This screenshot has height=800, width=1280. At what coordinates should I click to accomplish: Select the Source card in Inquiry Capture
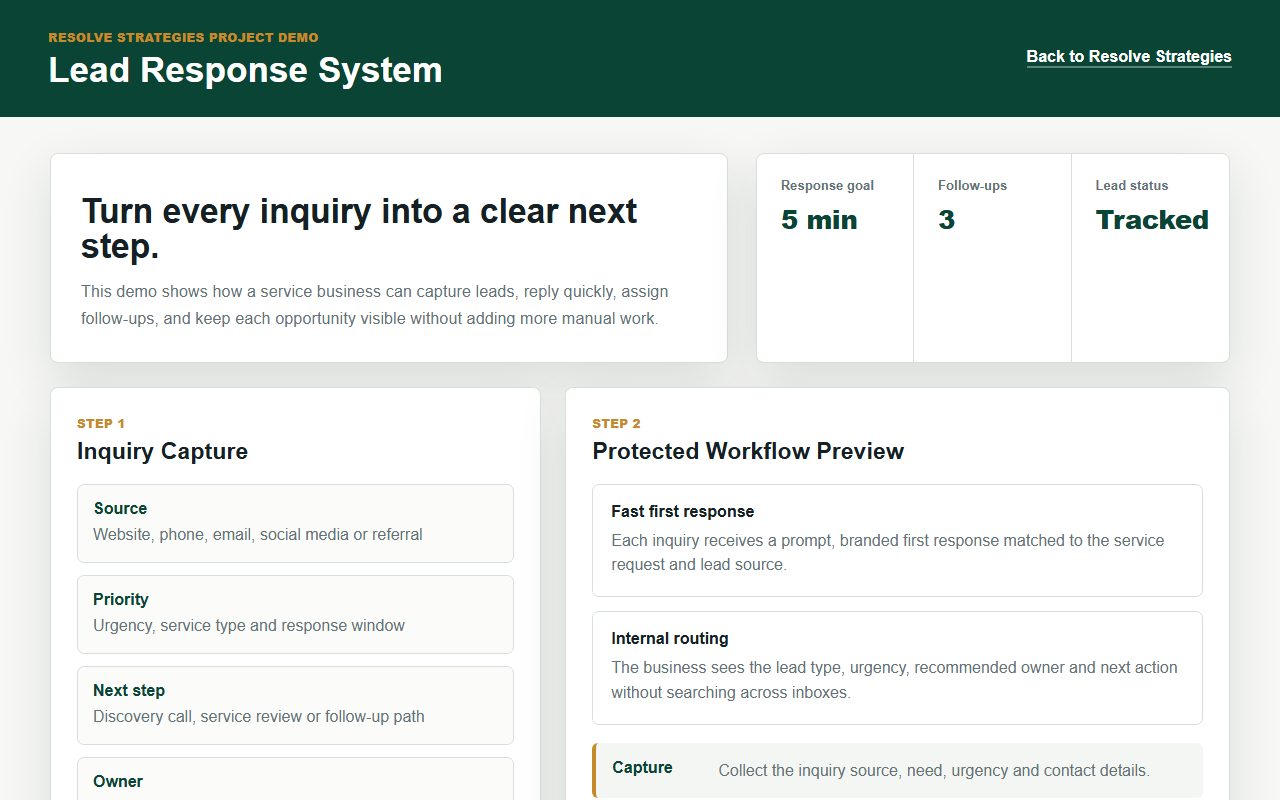(x=295, y=523)
